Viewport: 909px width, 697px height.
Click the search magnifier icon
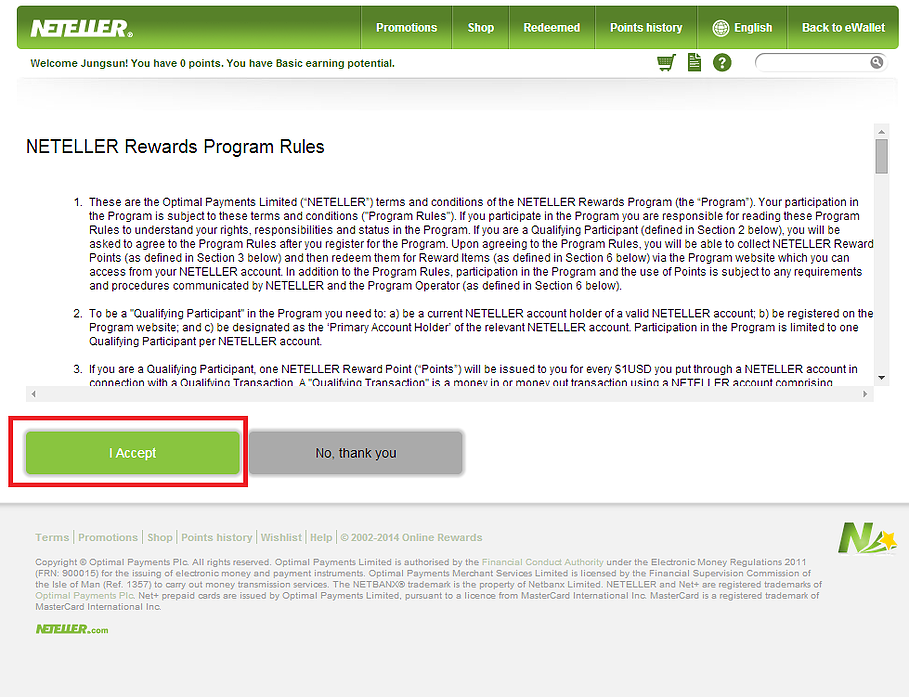coord(877,62)
